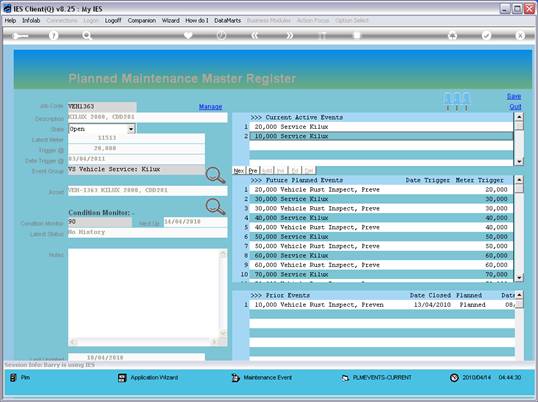538x402 pixels.
Task: Click the double right arrows toolbar icon
Action: tap(289, 35)
